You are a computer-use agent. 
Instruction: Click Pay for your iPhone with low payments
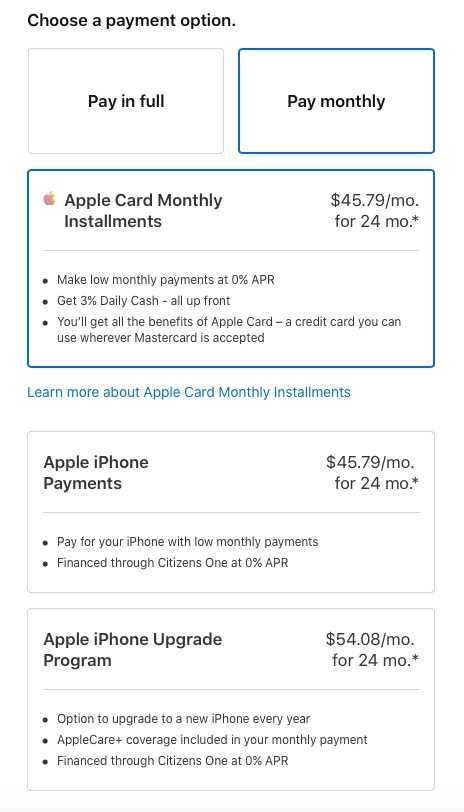coord(187,542)
